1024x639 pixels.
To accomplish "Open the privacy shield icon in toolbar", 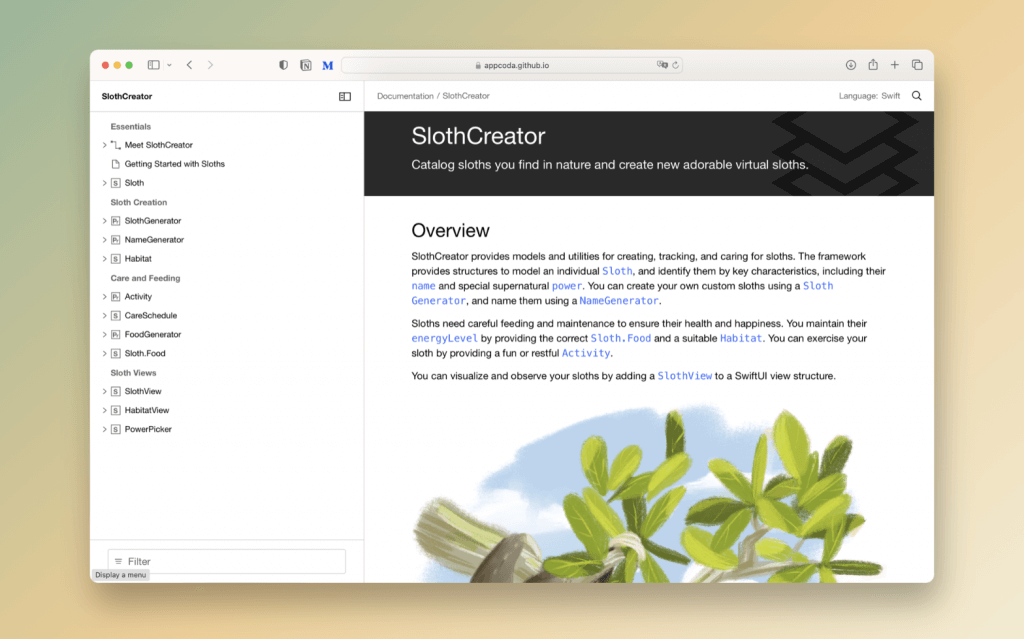I will (x=283, y=65).
